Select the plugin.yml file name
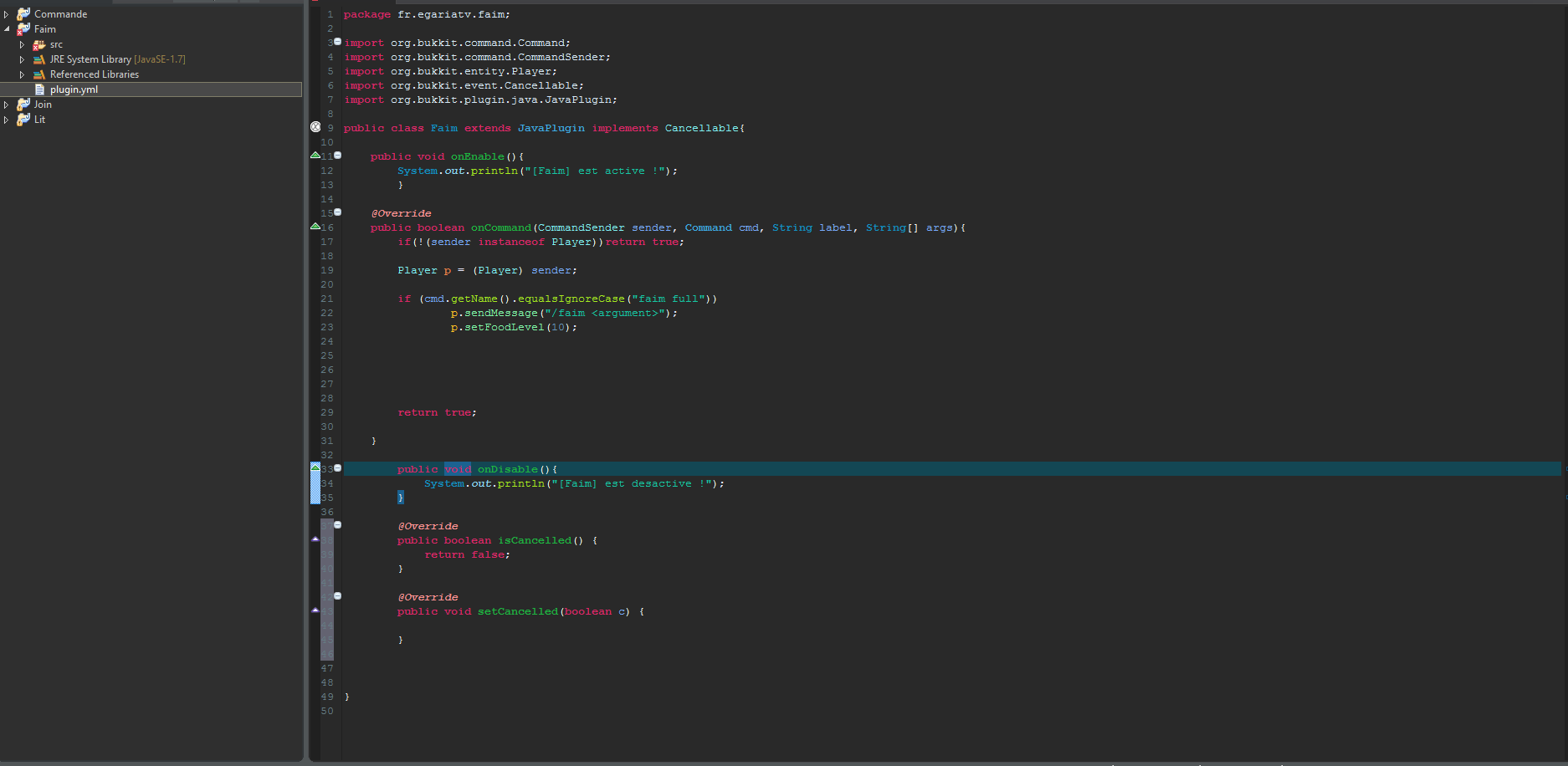 (74, 89)
